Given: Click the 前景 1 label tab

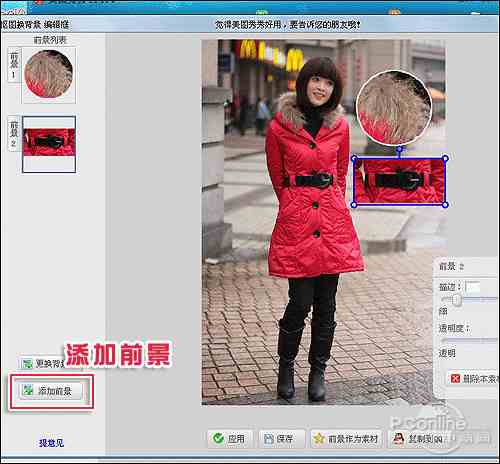Looking at the screenshot, I should 14,65.
